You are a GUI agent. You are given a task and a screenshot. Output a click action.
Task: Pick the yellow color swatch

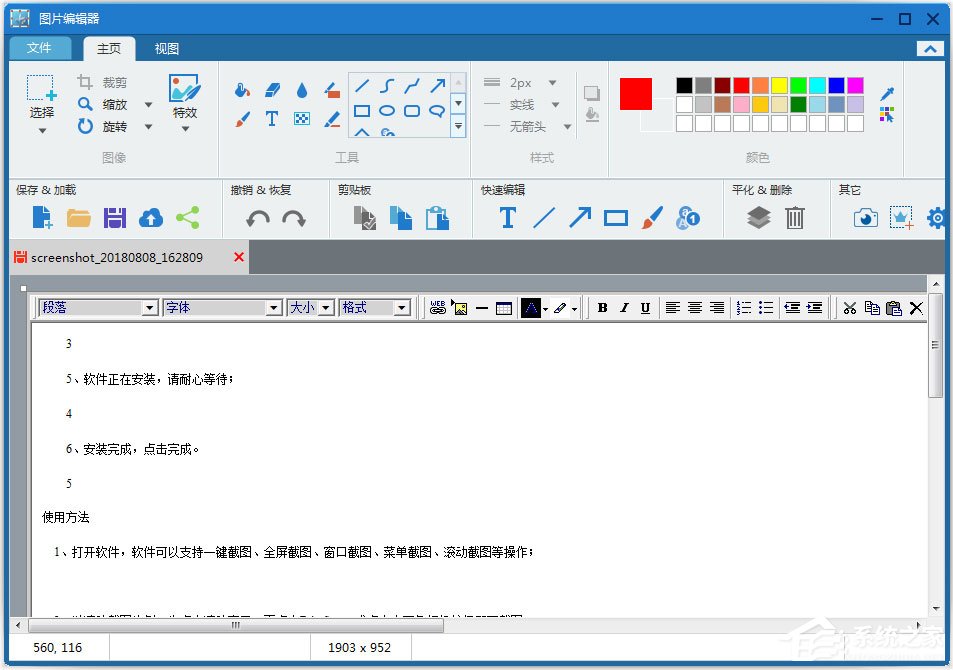(x=779, y=85)
